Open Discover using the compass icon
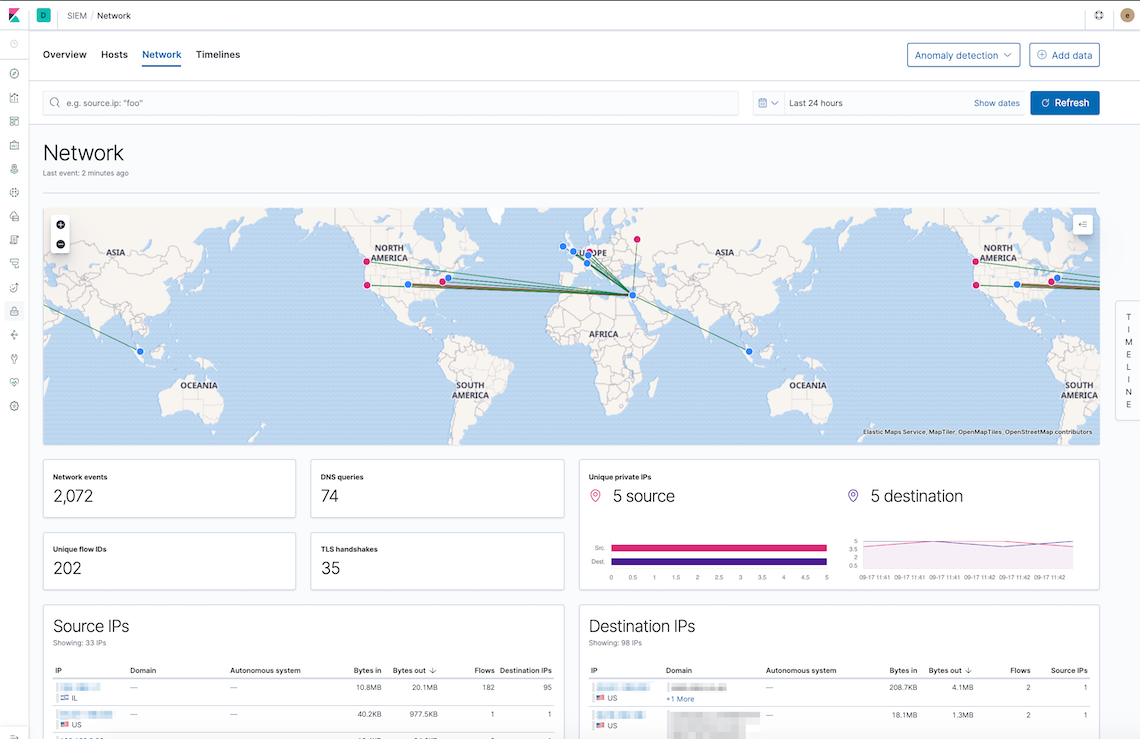Screen dimensions: 1140x739 14,73
